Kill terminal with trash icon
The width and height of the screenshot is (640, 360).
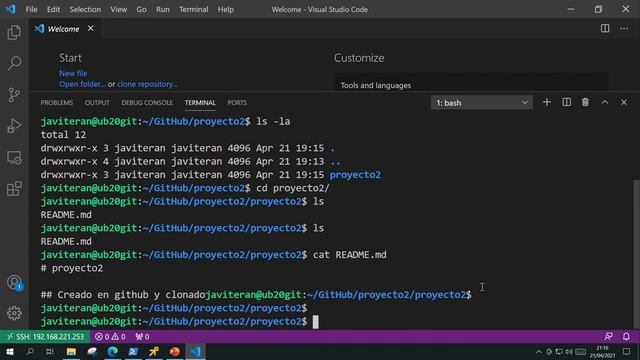[x=585, y=102]
